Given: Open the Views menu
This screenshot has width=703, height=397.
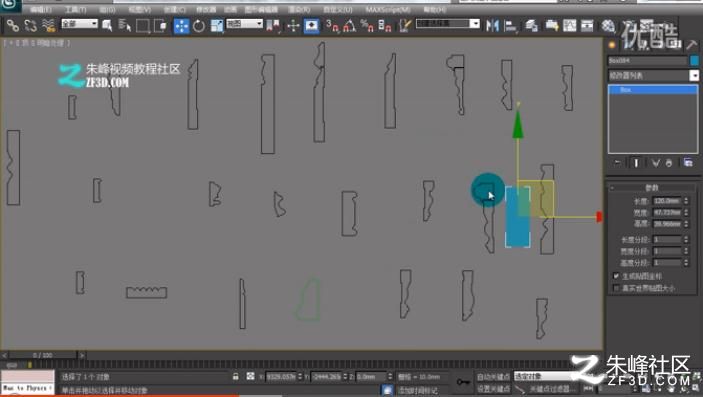Looking at the screenshot, I should pyautogui.click(x=140, y=9).
